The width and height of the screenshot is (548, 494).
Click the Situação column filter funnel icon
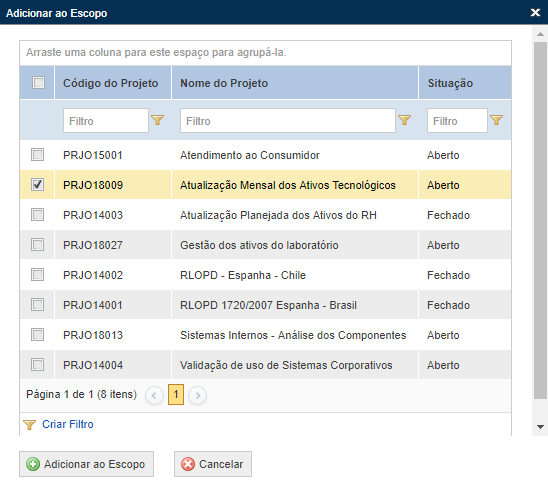[x=496, y=120]
